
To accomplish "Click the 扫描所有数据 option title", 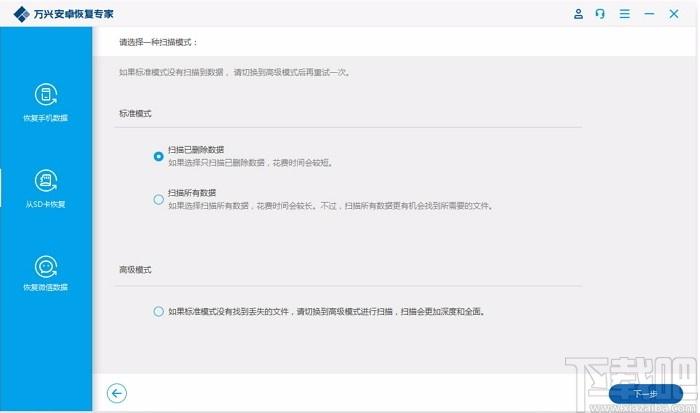I will [x=192, y=192].
